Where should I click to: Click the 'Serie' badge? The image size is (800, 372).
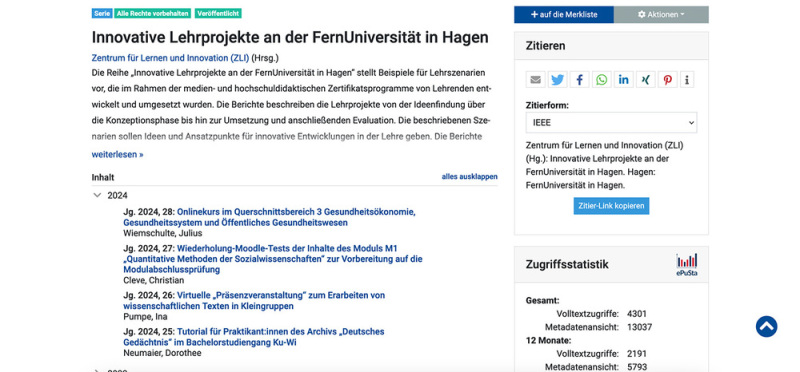point(102,14)
